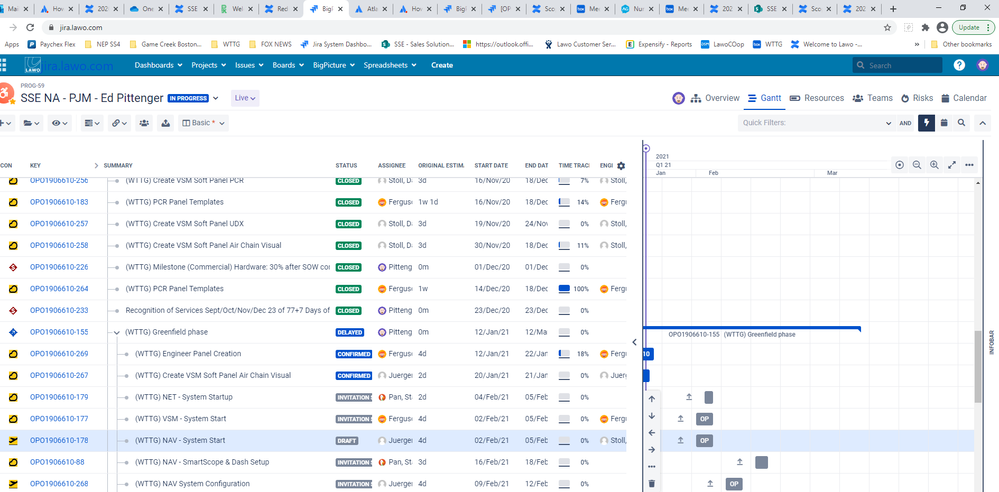Center the Gantt chart on today

pyautogui.click(x=900, y=164)
